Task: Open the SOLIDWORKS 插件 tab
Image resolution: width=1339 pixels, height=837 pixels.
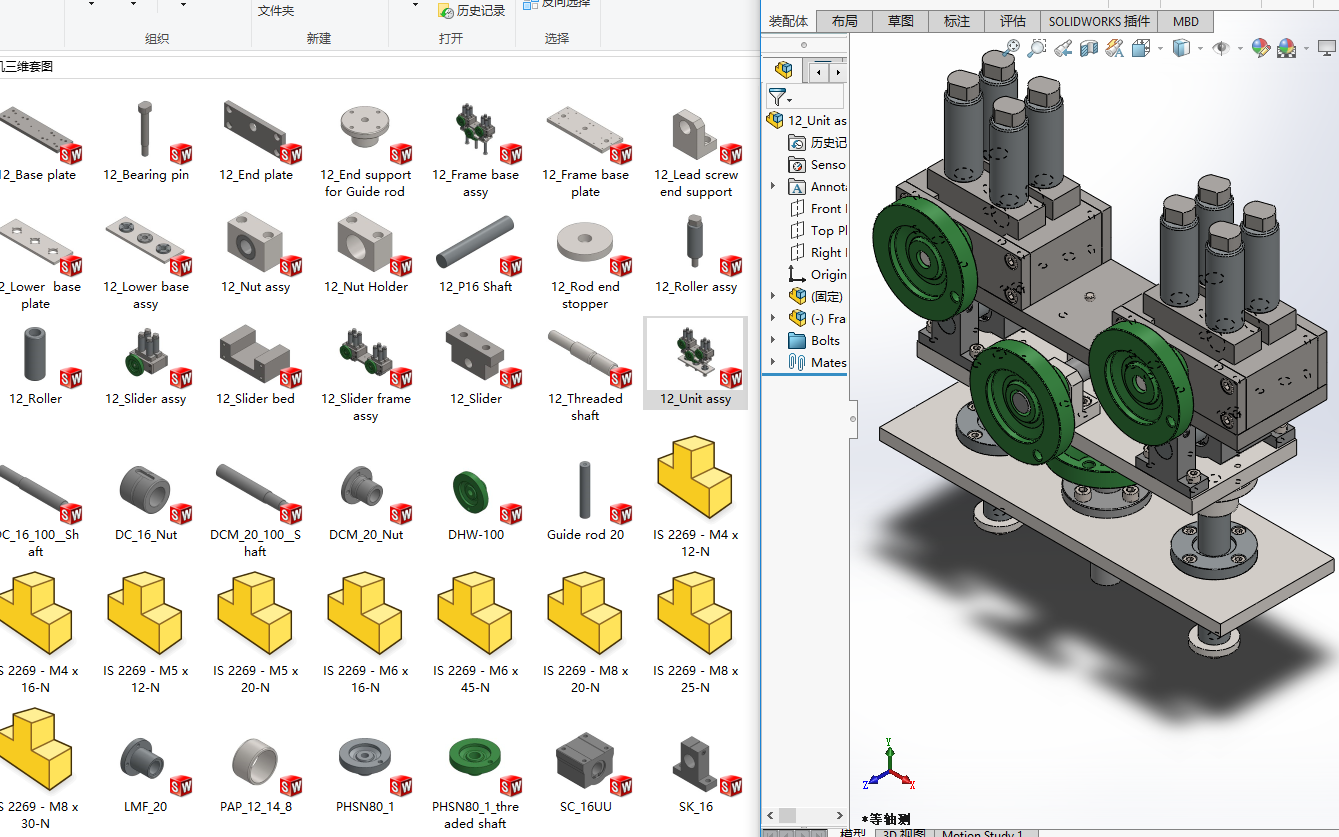Action: pyautogui.click(x=1099, y=21)
